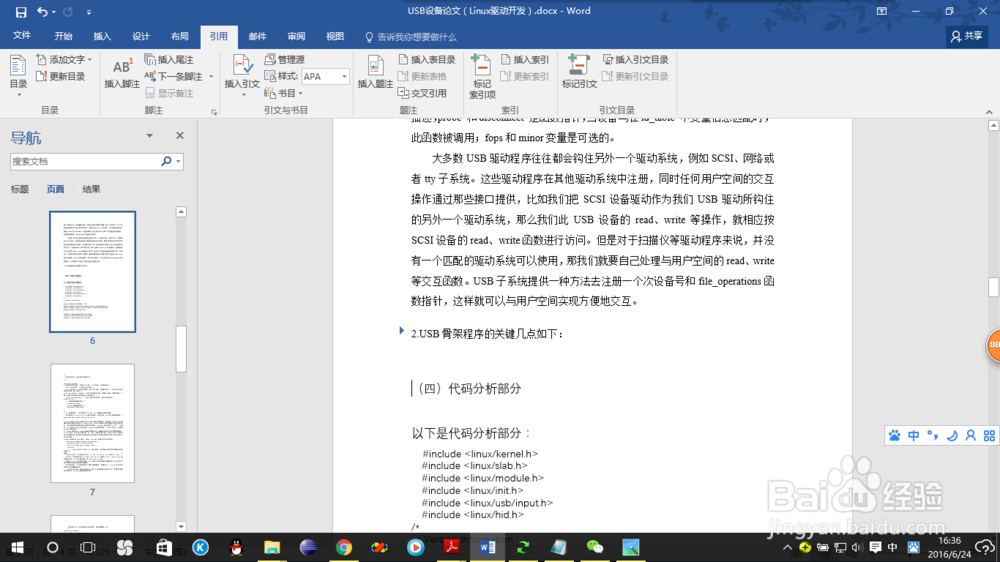Open navigation pane options dropdown arrow
The height and width of the screenshot is (562, 1000).
(x=149, y=135)
